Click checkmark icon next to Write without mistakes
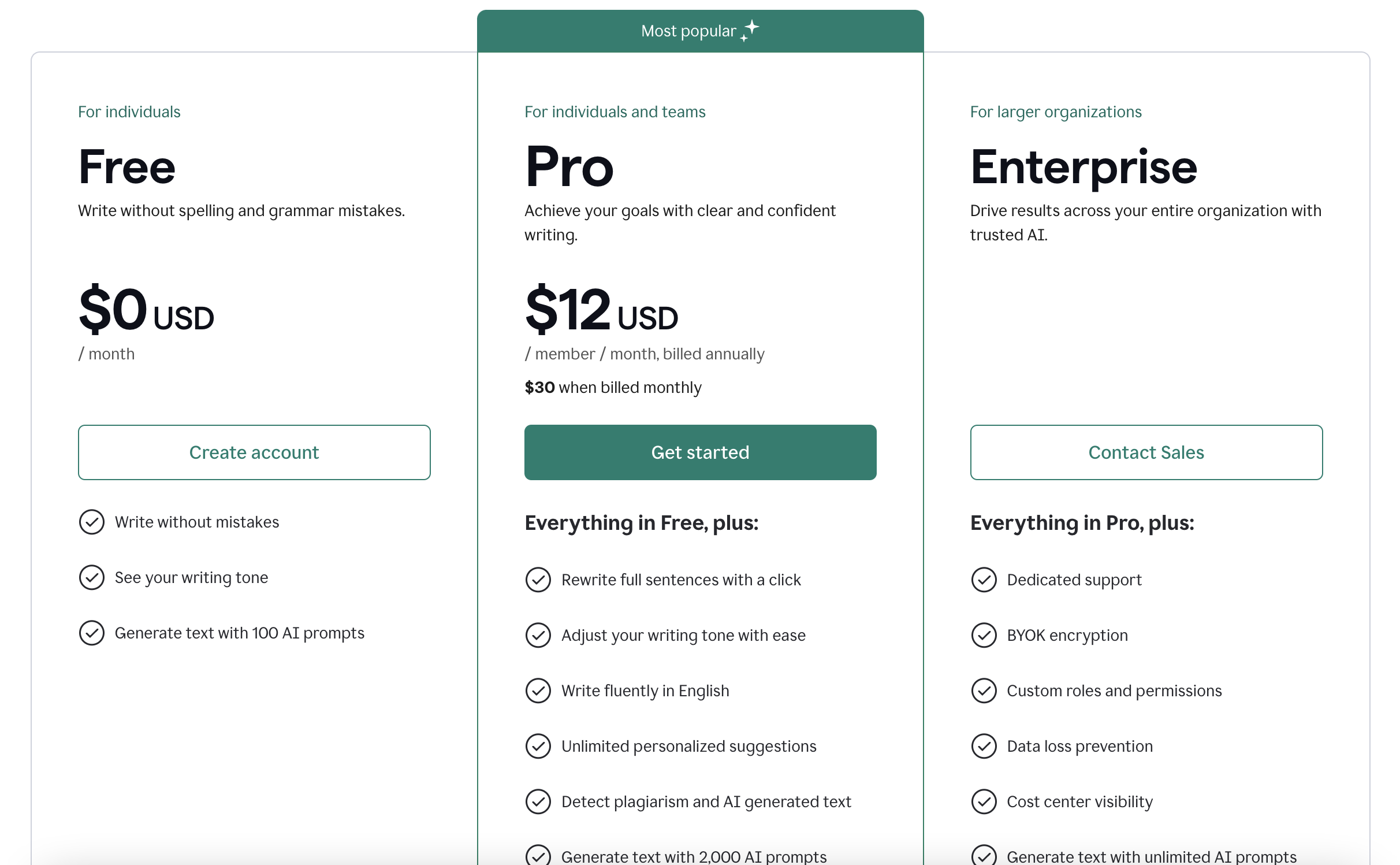This screenshot has width=1400, height=865. click(x=92, y=522)
